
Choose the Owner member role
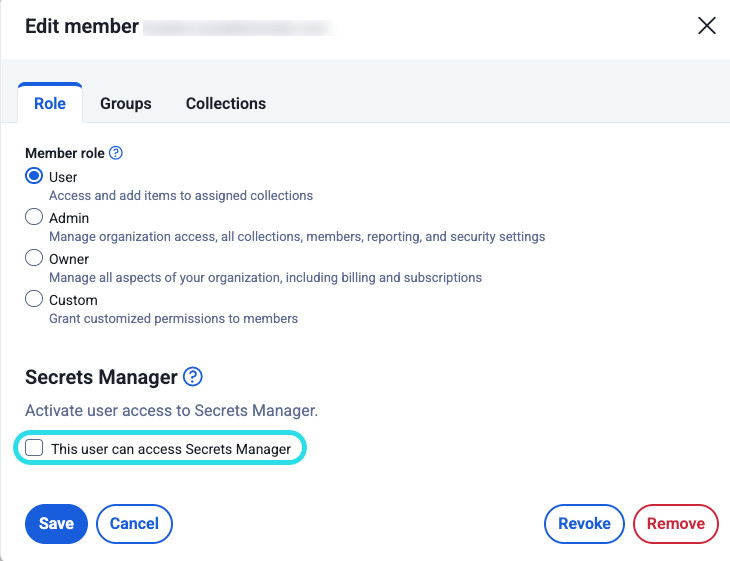point(34,258)
